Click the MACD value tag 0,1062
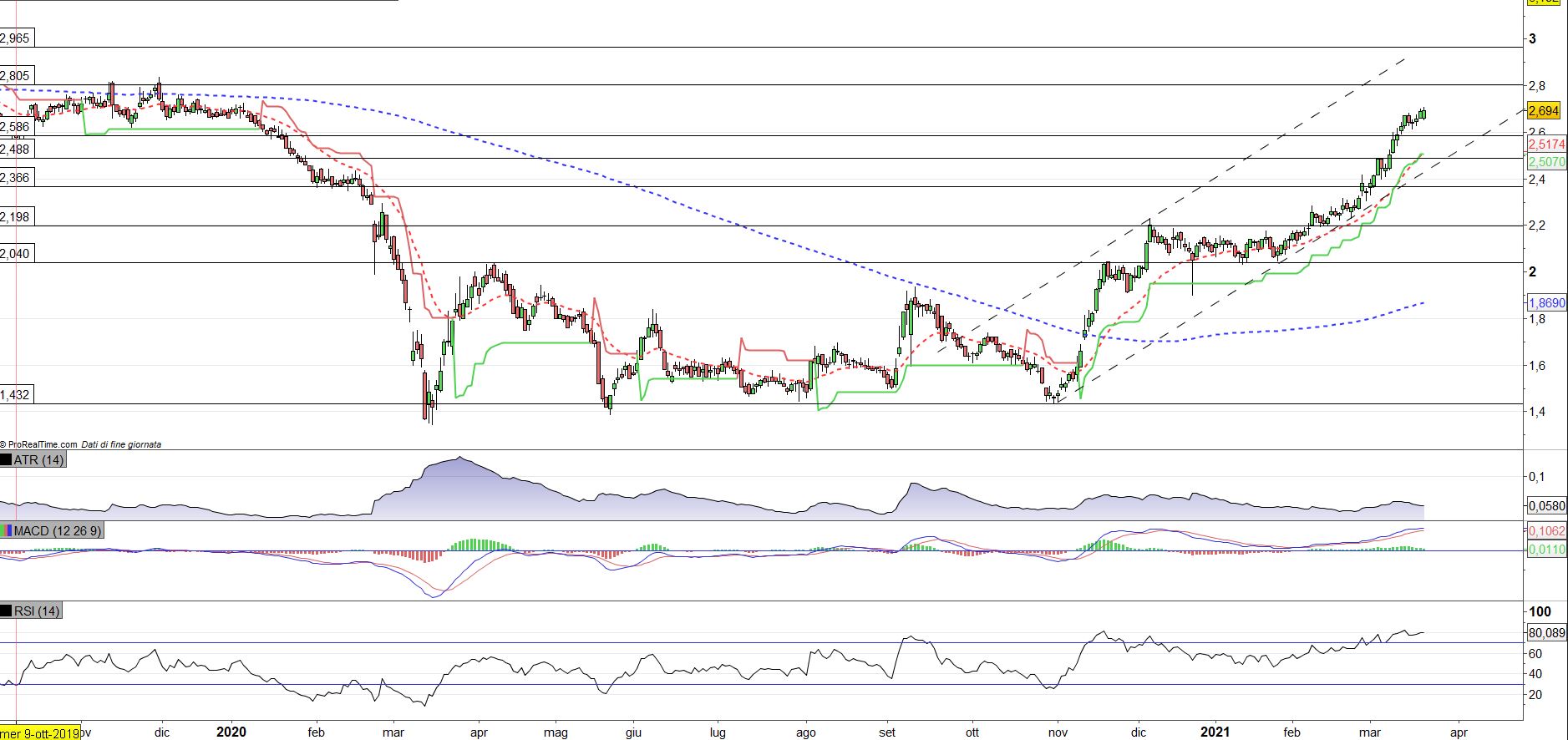 tap(1546, 530)
